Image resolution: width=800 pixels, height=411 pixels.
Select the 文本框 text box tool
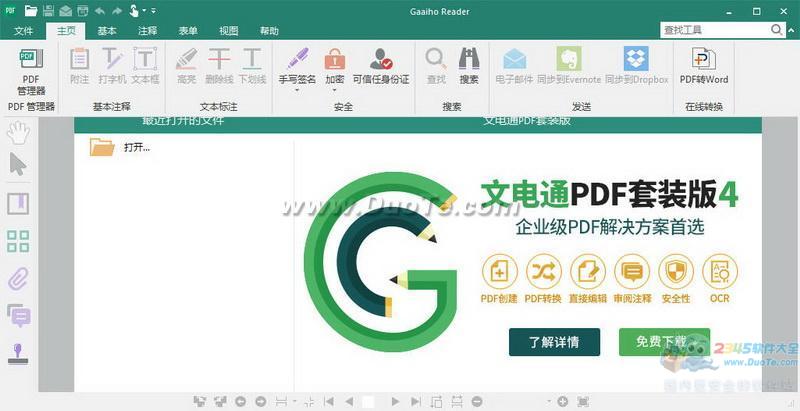pos(145,66)
